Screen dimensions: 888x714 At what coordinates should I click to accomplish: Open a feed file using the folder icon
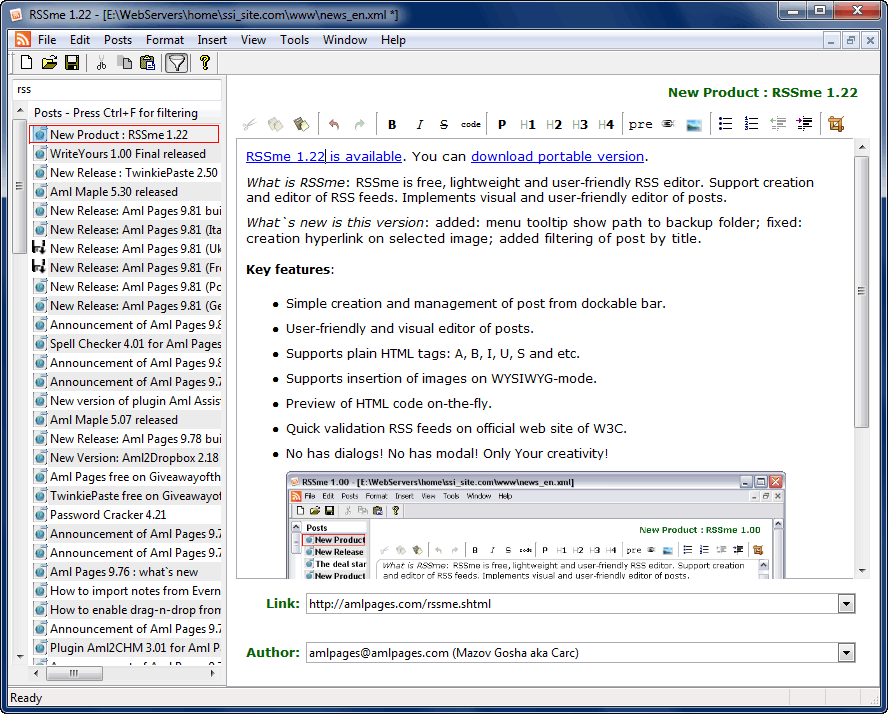coord(49,62)
